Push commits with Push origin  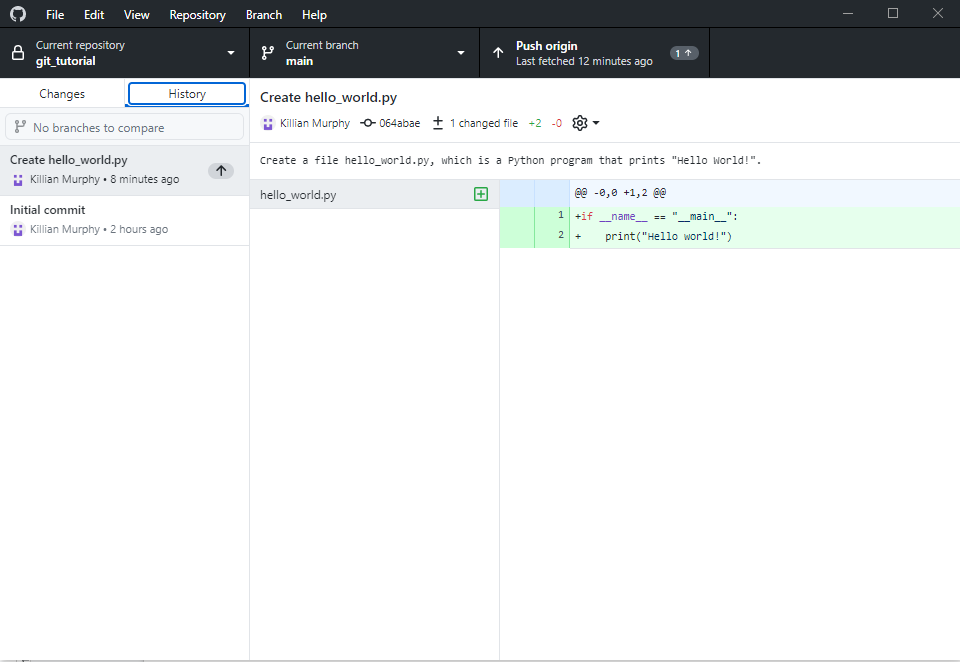594,53
